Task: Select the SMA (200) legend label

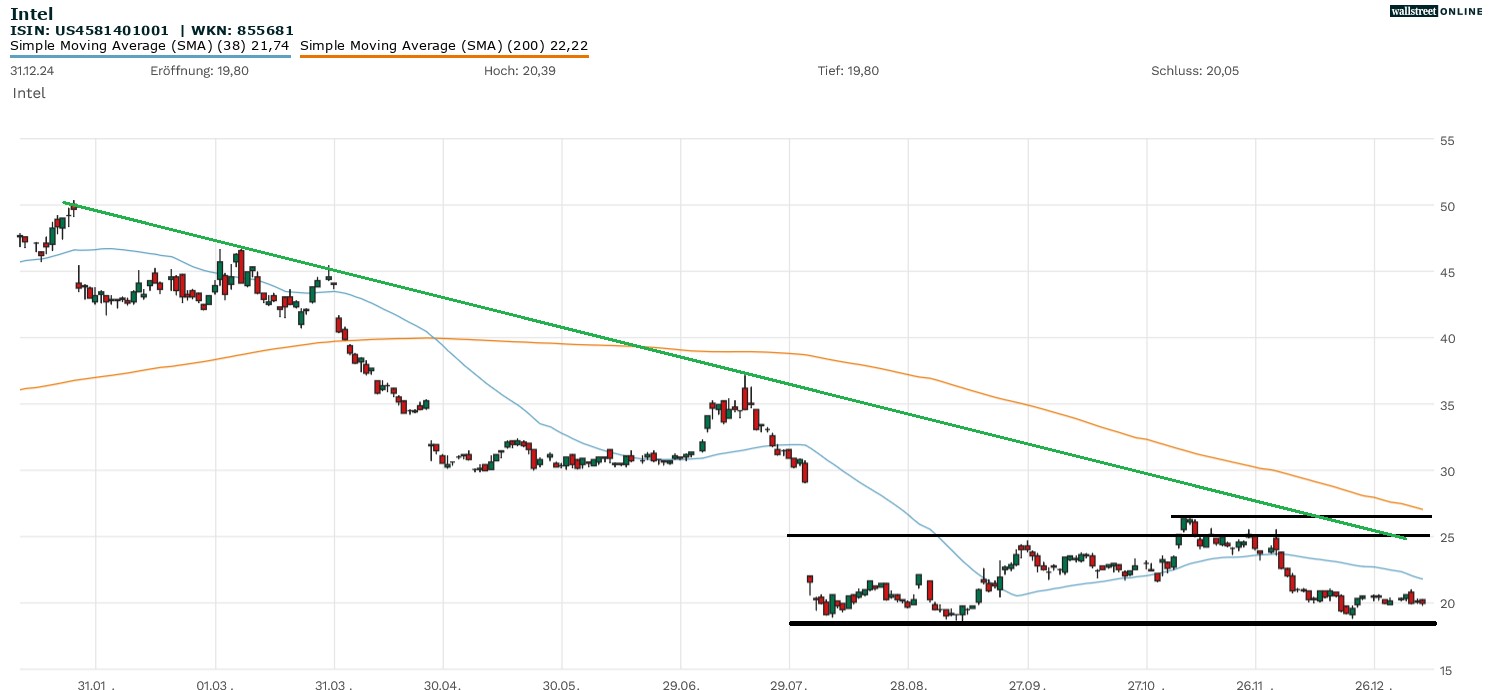Action: (x=444, y=45)
